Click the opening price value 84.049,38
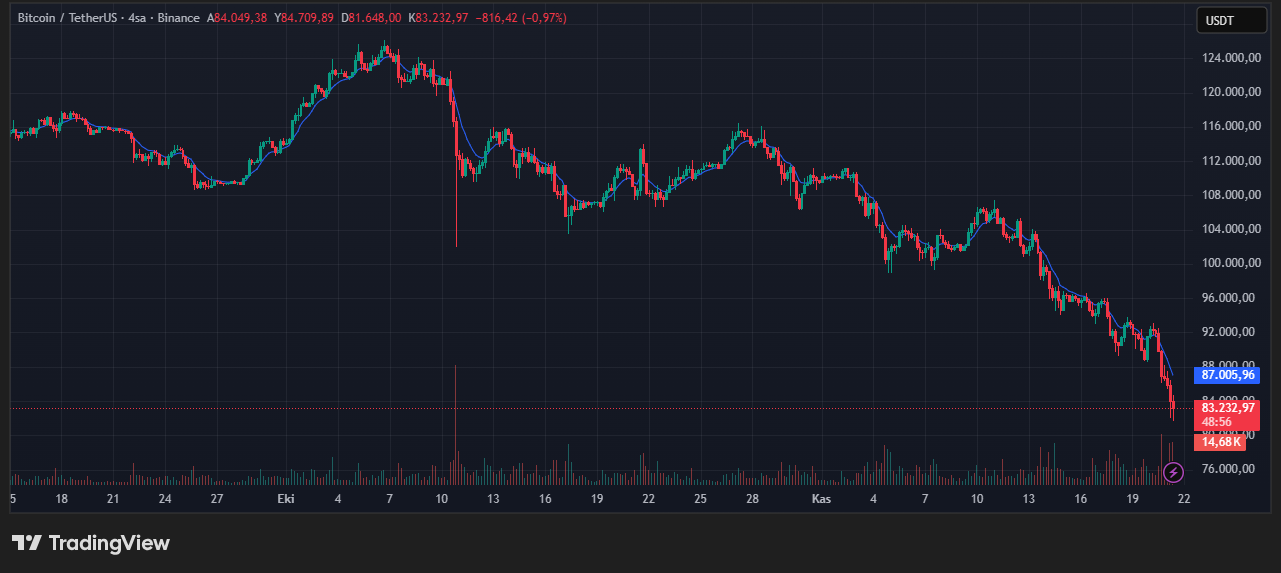 pyautogui.click(x=241, y=18)
